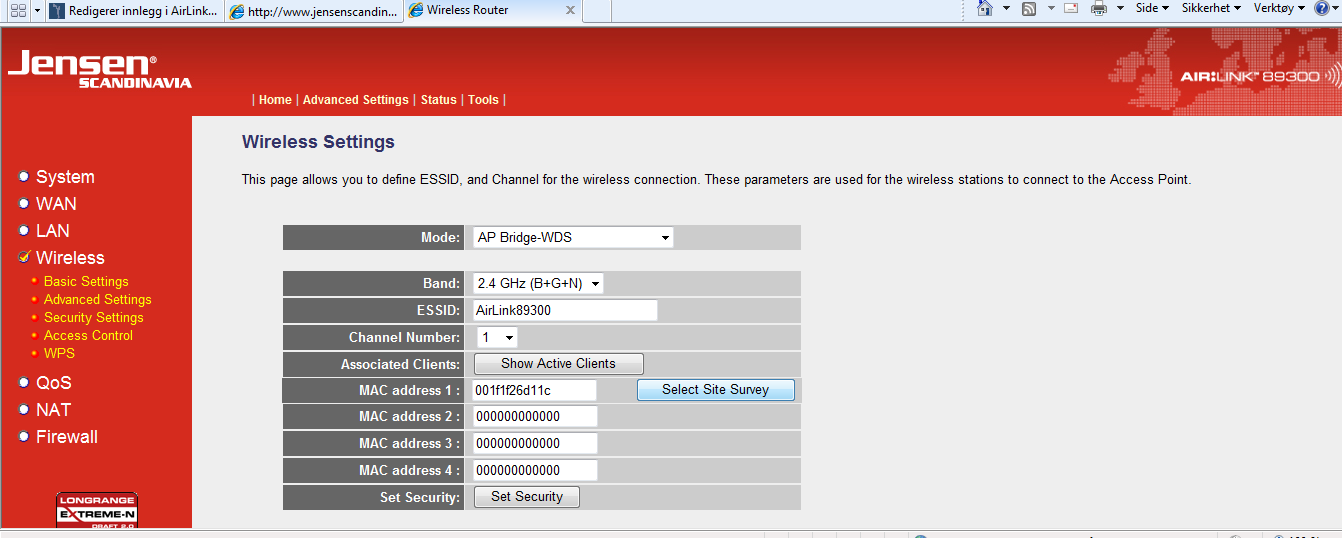
Task: Click the Read Mail envelope icon
Action: (x=1071, y=8)
